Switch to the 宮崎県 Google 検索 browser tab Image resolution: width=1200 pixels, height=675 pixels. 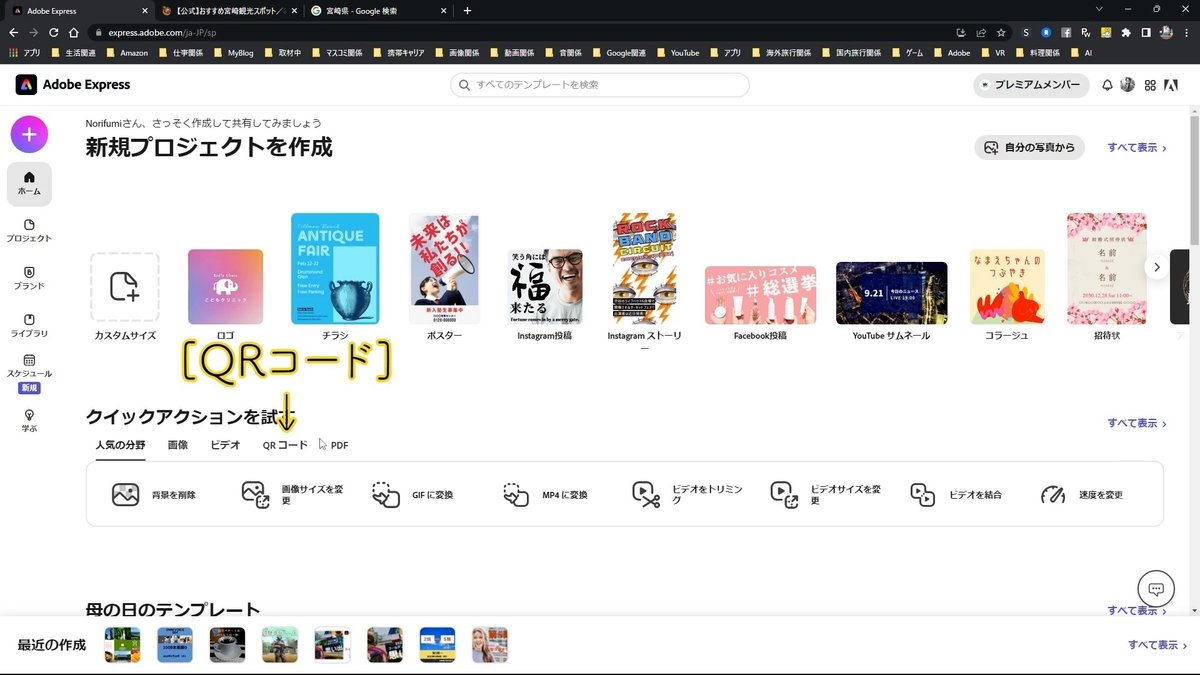tap(377, 10)
